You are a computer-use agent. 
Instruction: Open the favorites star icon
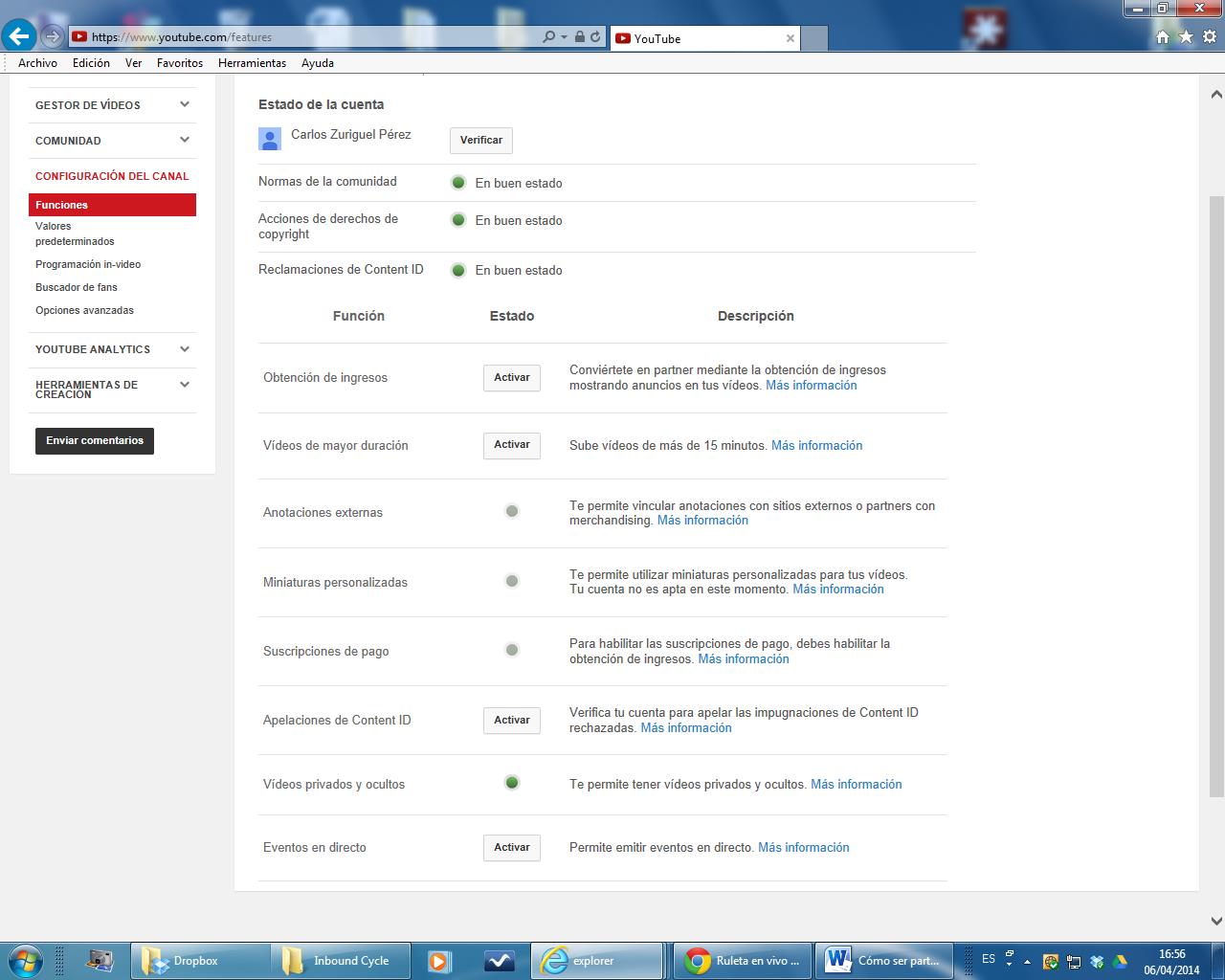(1186, 37)
